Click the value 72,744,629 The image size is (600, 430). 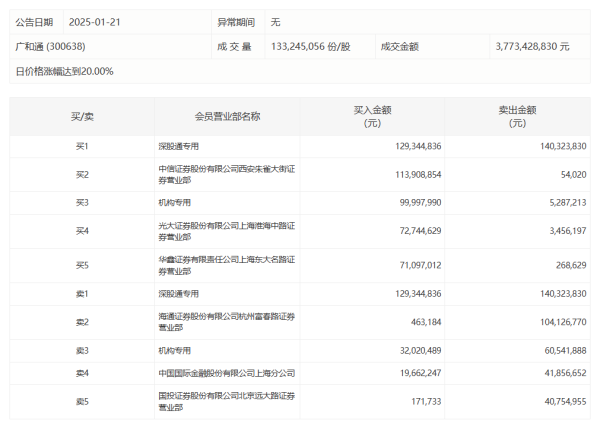tap(421, 231)
